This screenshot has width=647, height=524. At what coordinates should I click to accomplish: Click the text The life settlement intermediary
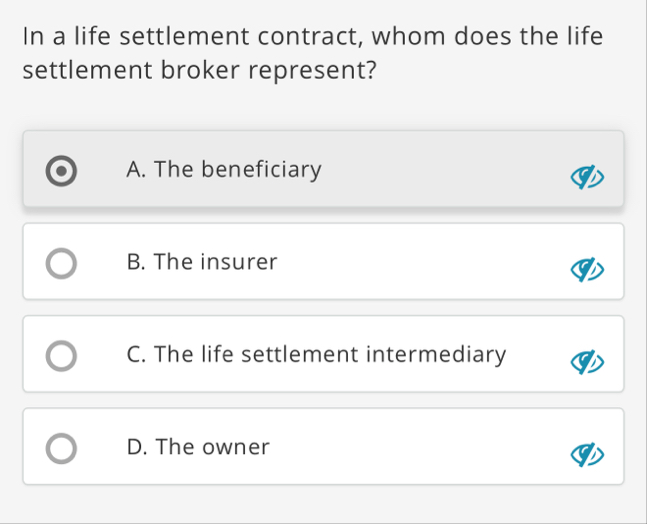(x=330, y=354)
